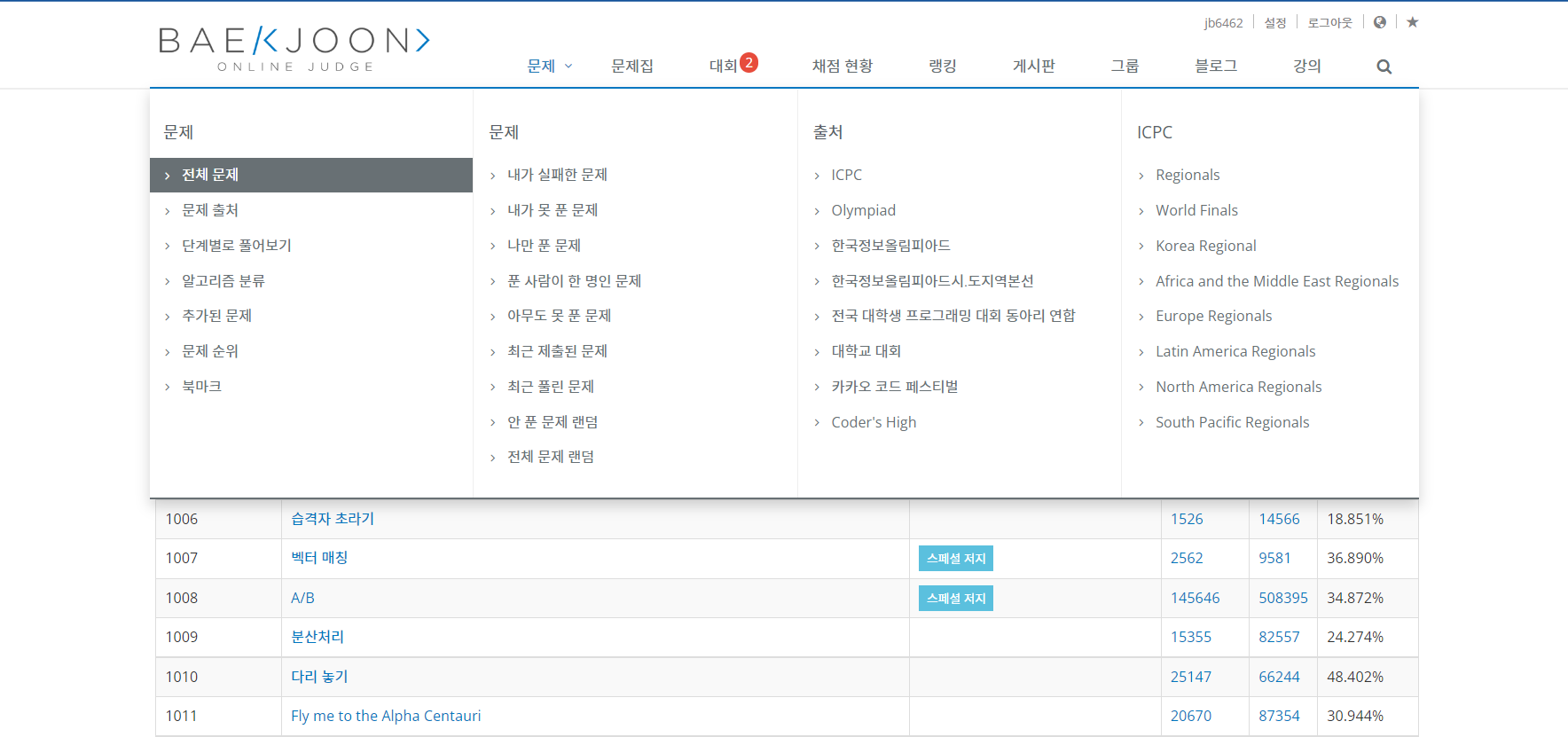Open solved count 145646 link
Image resolution: width=1568 pixels, height=737 pixels.
coord(1195,598)
